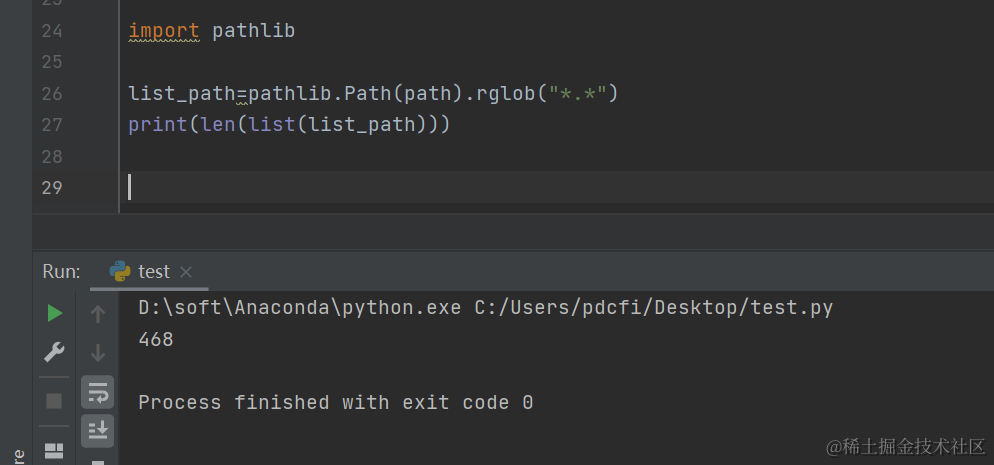
Task: Click the restore layout icon
Action: 55,451
